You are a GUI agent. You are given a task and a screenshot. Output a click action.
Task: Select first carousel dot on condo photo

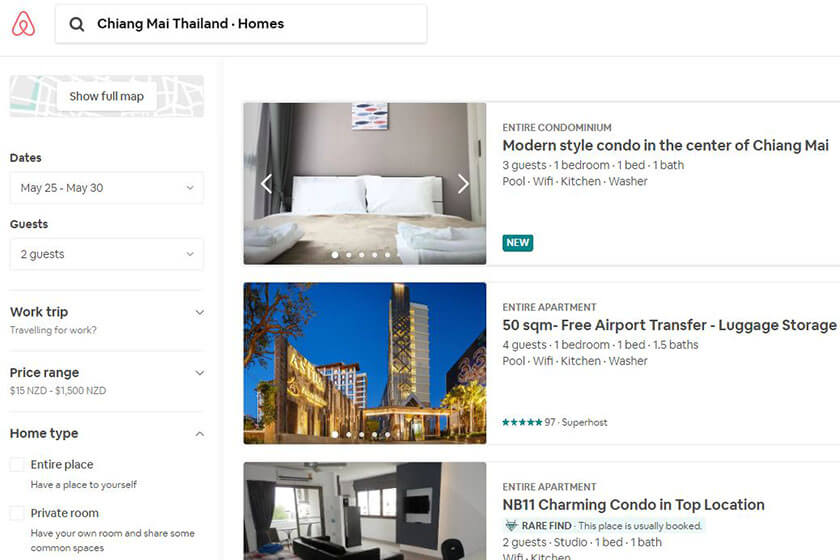click(335, 255)
